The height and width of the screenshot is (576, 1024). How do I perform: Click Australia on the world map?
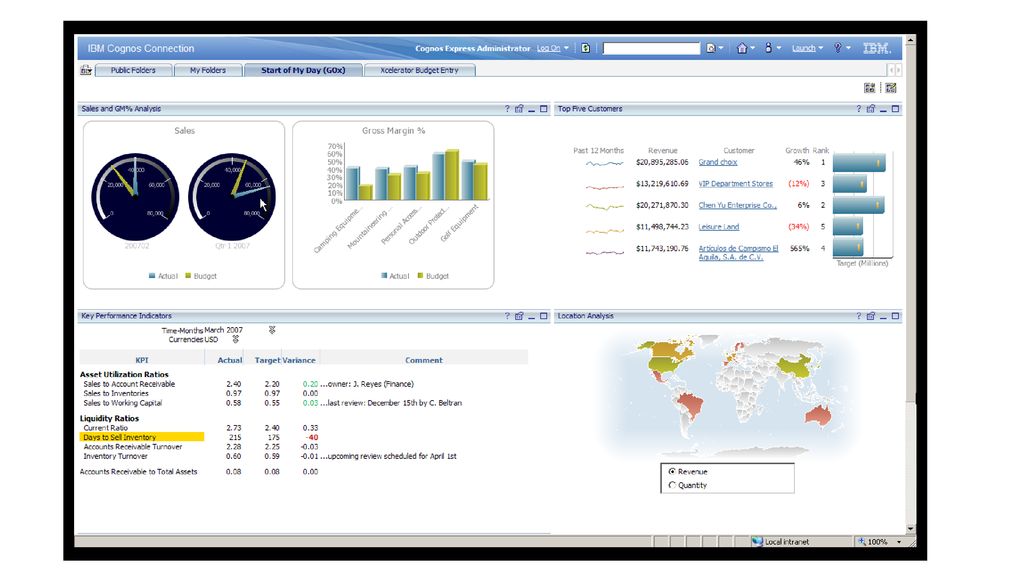(x=818, y=415)
